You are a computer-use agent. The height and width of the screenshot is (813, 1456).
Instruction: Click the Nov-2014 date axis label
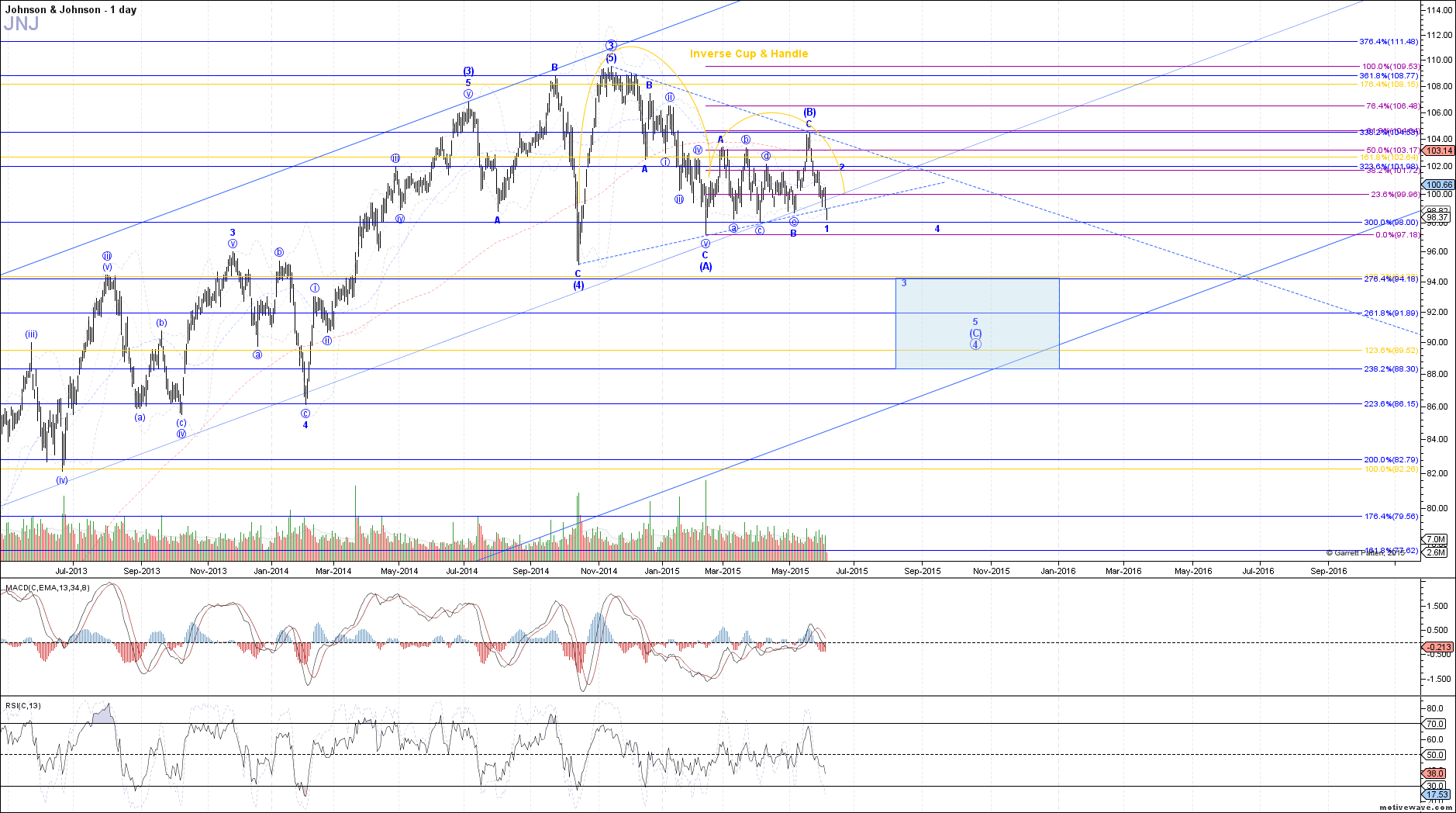point(599,571)
